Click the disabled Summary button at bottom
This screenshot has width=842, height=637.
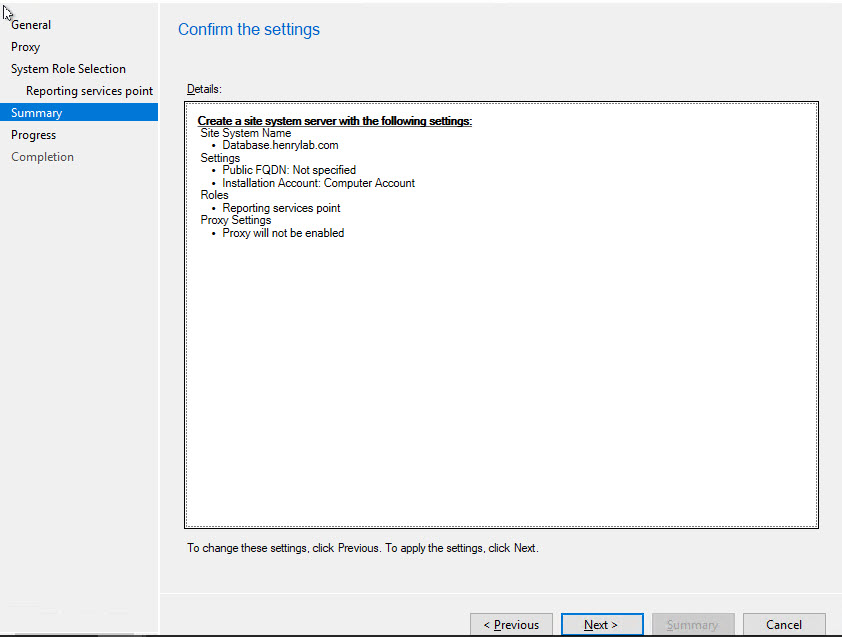692,625
